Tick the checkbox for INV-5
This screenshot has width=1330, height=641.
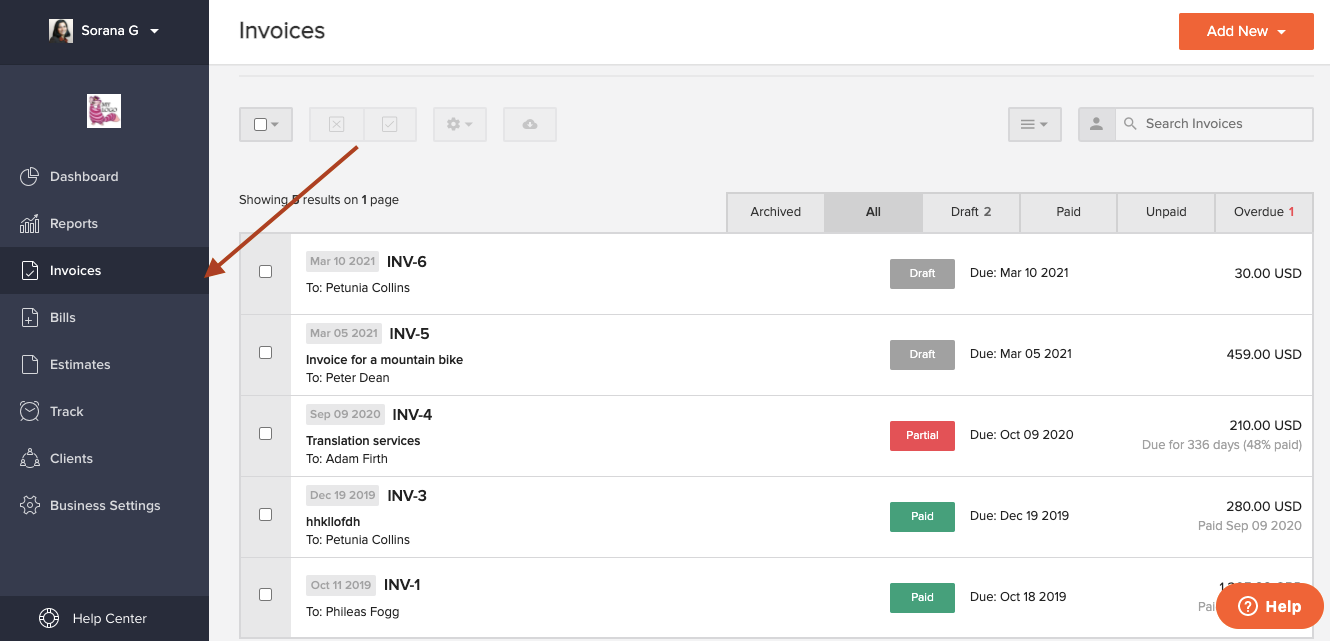pos(265,352)
